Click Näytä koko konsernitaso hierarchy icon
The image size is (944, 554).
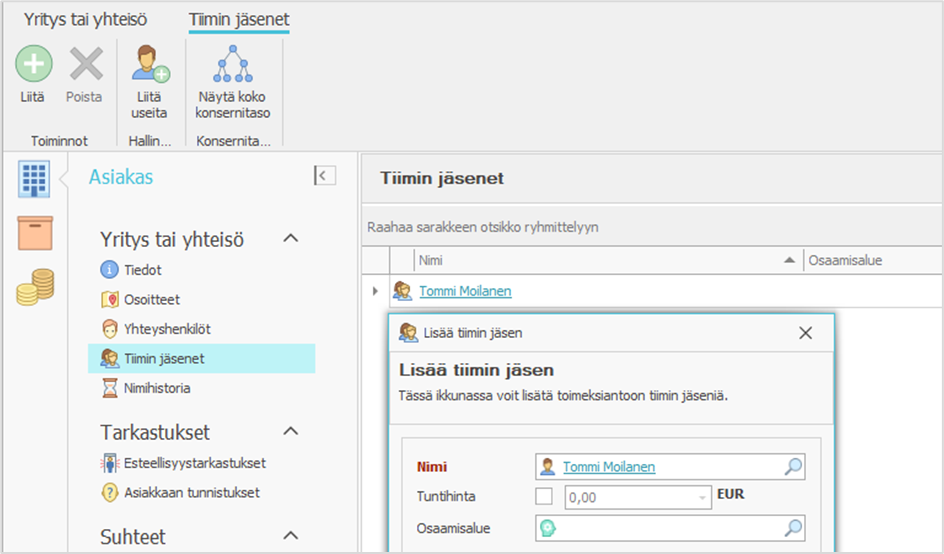[232, 66]
